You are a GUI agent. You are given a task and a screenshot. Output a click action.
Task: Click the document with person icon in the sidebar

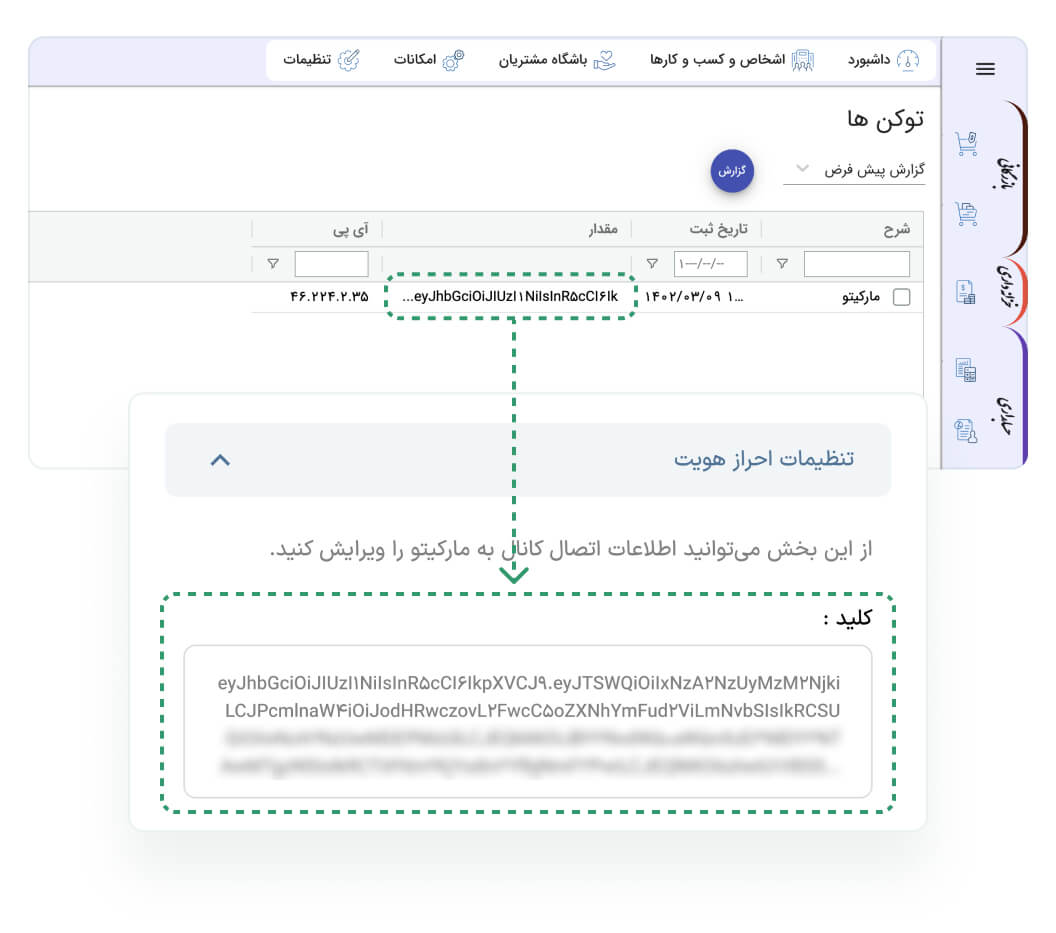pyautogui.click(x=966, y=430)
